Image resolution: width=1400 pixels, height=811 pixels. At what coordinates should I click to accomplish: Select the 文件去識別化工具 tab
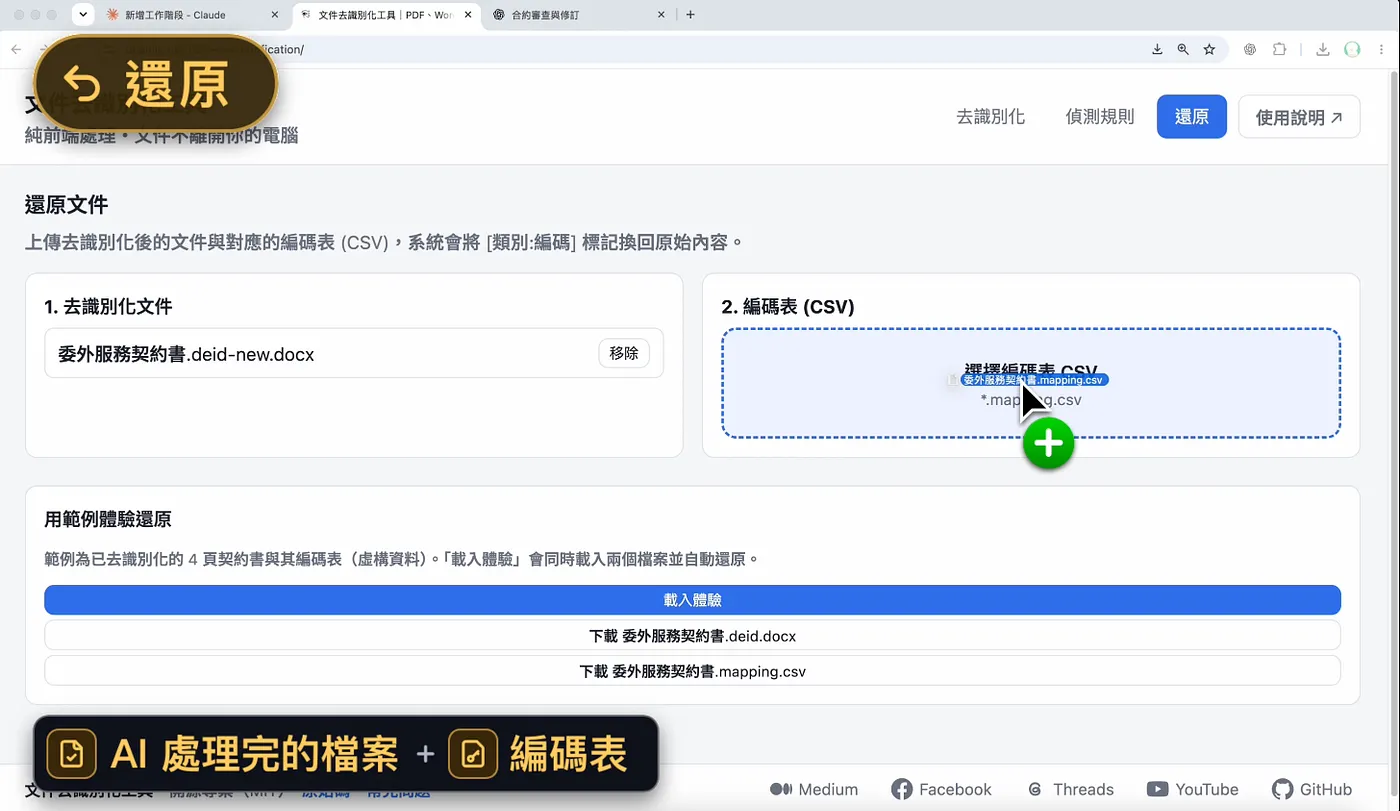(386, 15)
